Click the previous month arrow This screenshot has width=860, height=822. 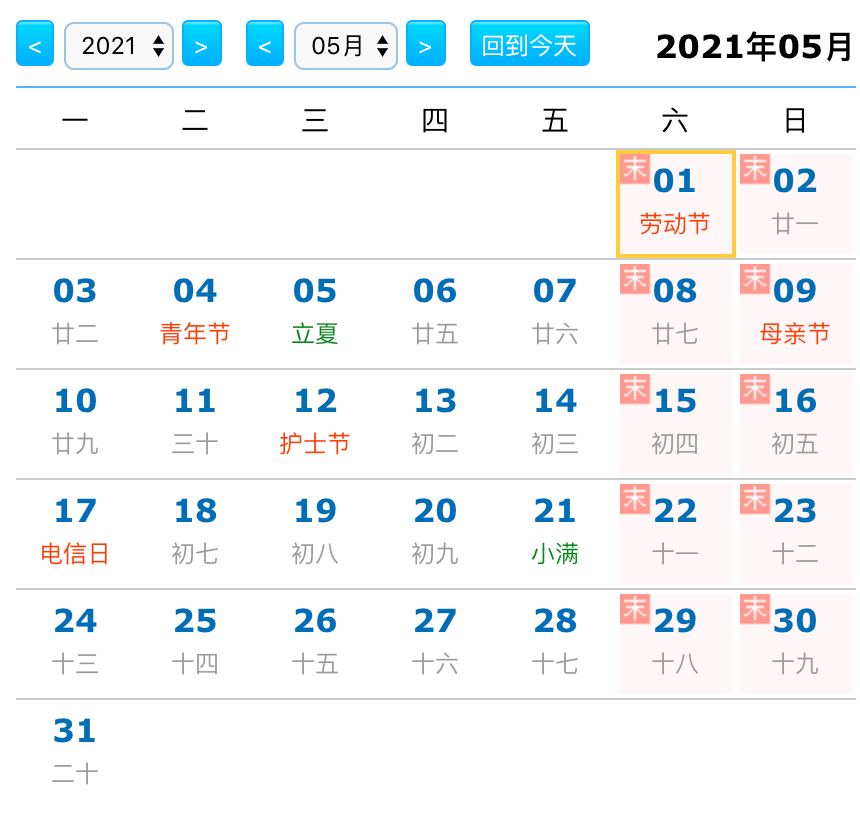265,46
